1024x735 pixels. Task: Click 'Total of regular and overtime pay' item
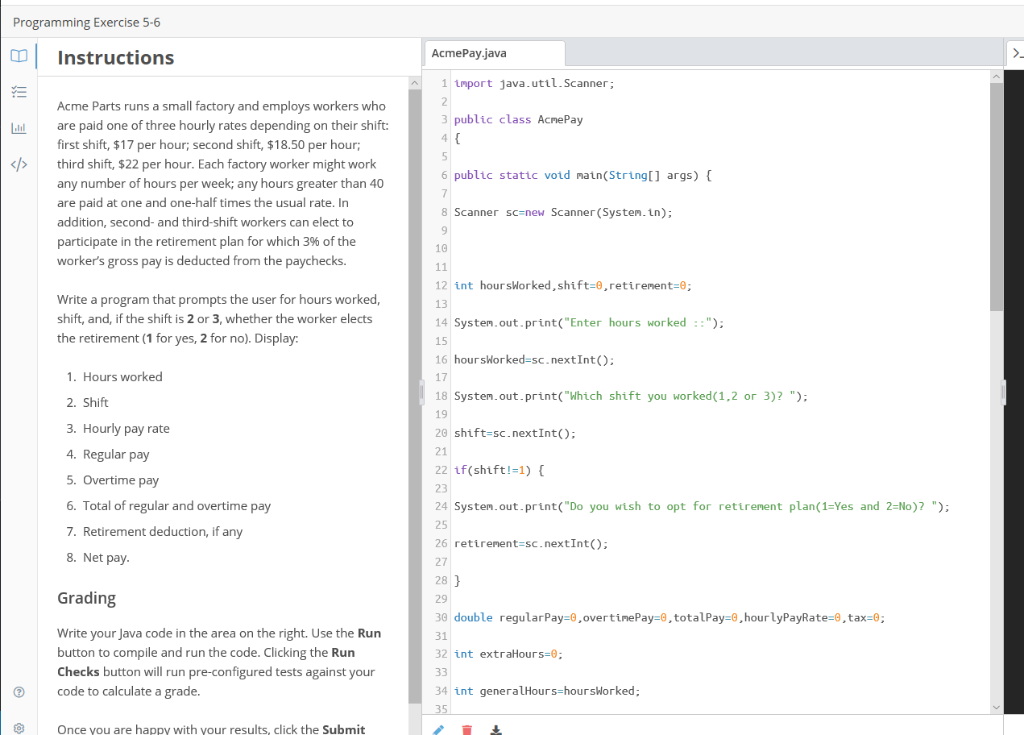tap(176, 506)
